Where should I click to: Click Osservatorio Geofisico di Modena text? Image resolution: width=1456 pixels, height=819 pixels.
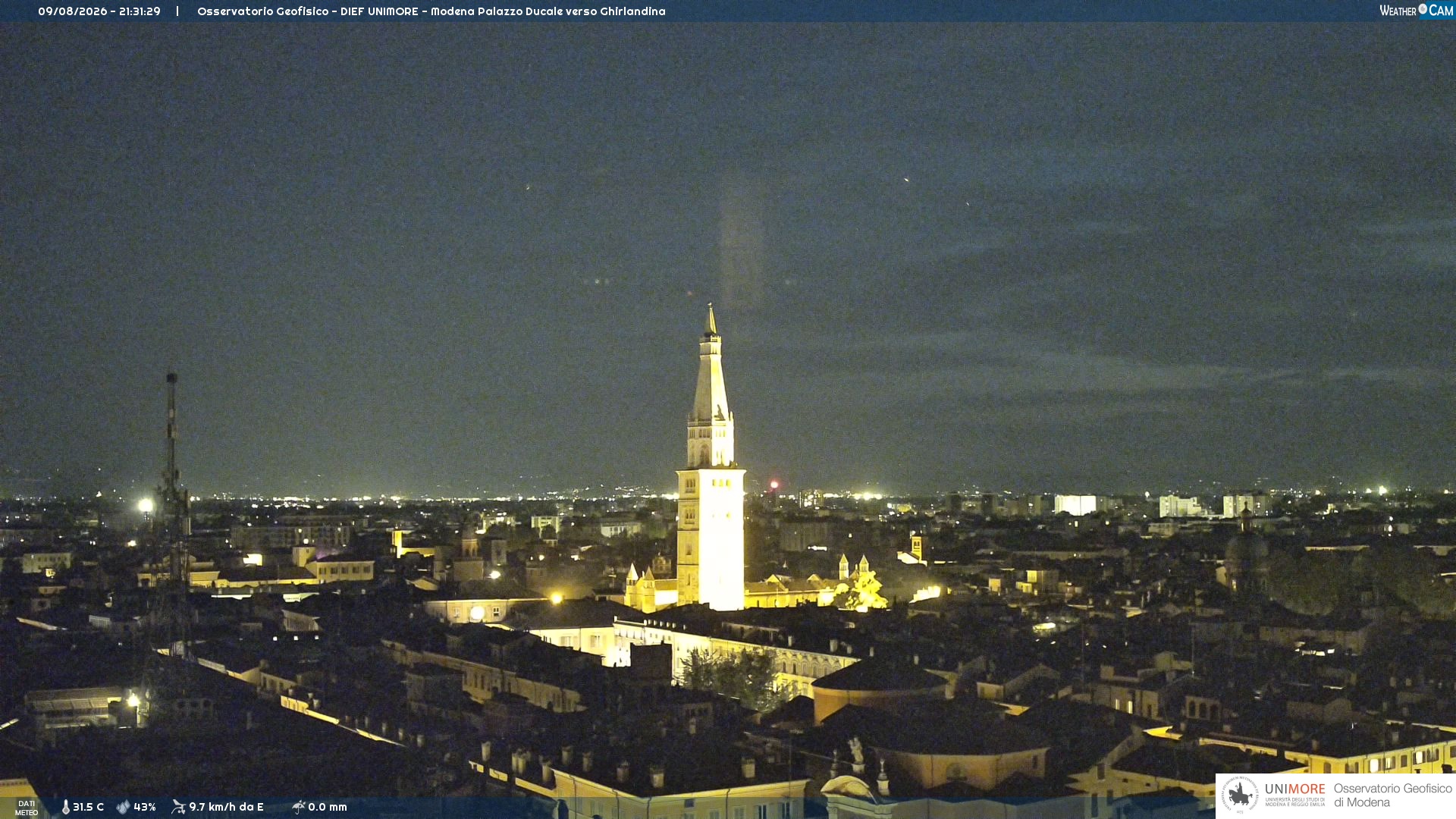pyautogui.click(x=1392, y=795)
